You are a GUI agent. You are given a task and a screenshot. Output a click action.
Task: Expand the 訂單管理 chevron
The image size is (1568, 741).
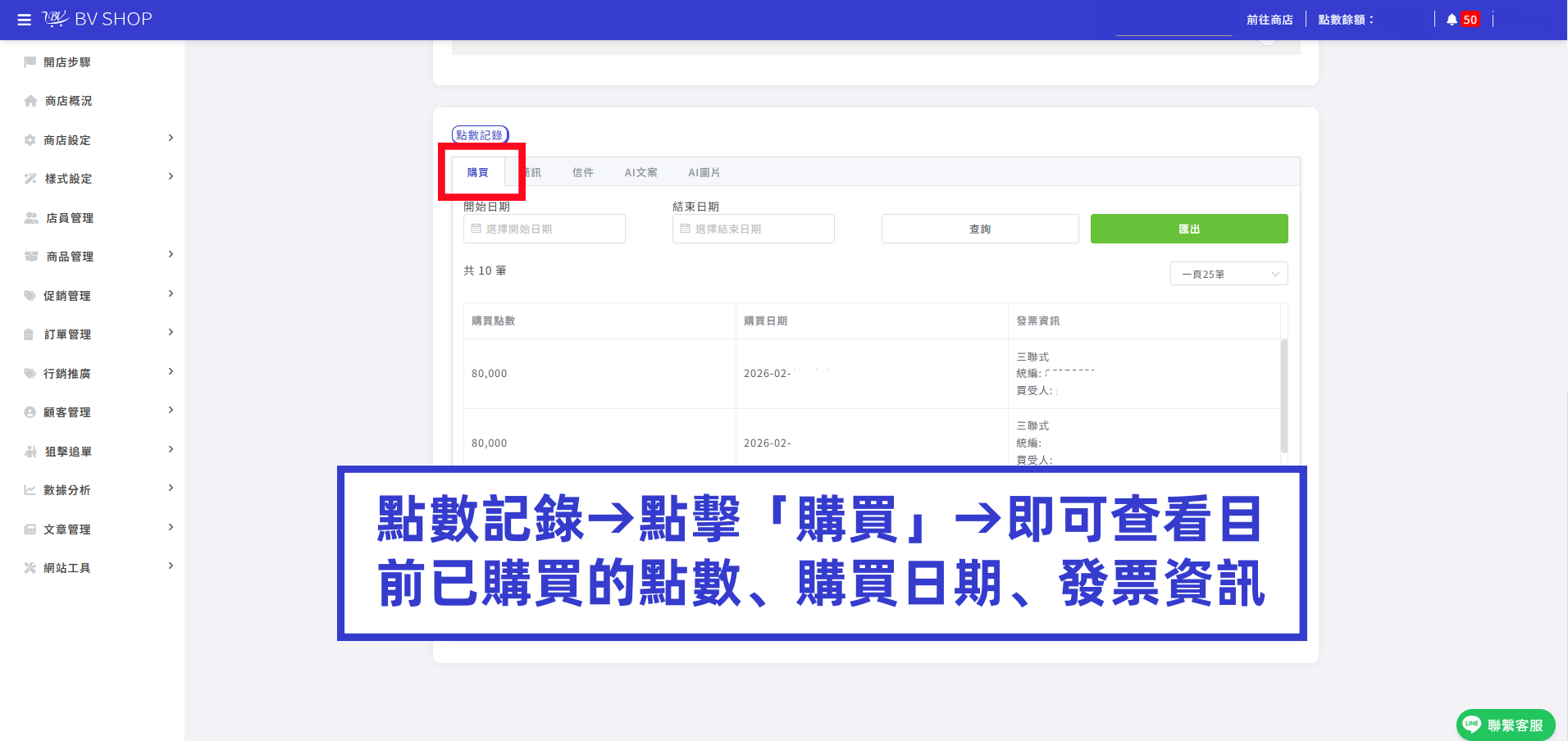click(x=171, y=332)
